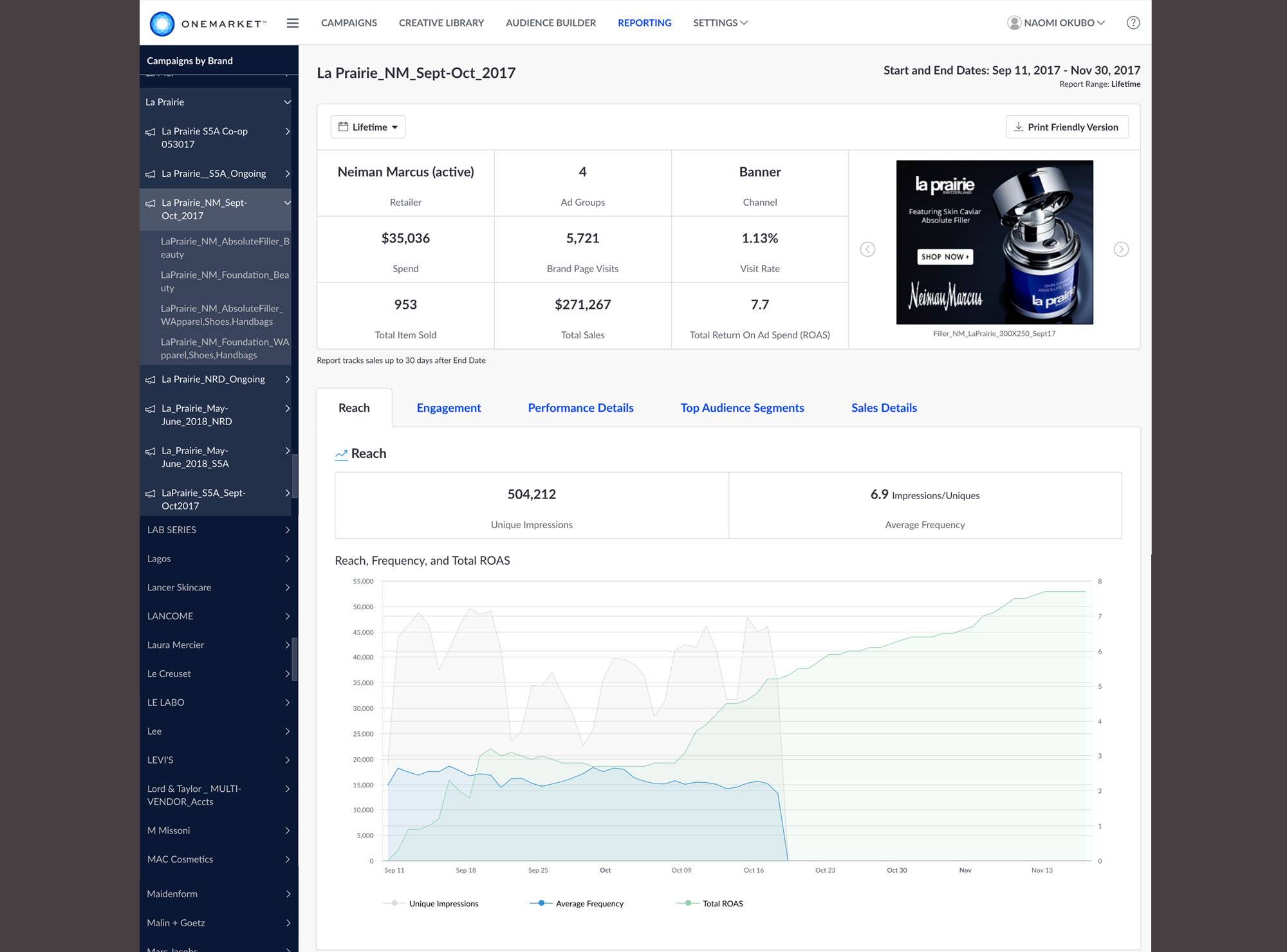Collapse La Prairie_NM_Sept-Oct_2017 campaign chevron
The image size is (1287, 952).
(288, 203)
